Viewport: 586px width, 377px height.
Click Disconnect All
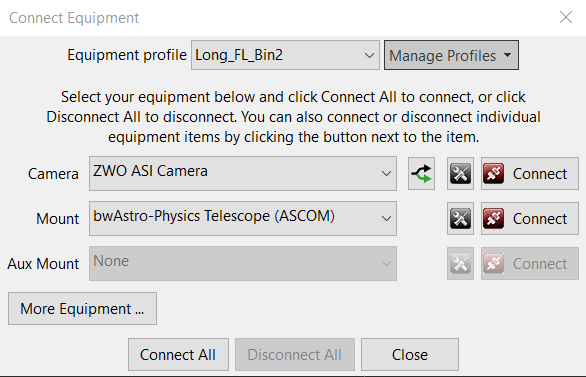[294, 355]
